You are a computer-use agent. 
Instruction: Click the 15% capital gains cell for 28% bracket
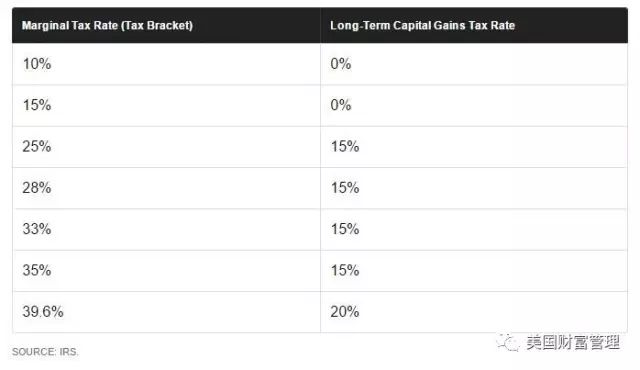point(474,188)
